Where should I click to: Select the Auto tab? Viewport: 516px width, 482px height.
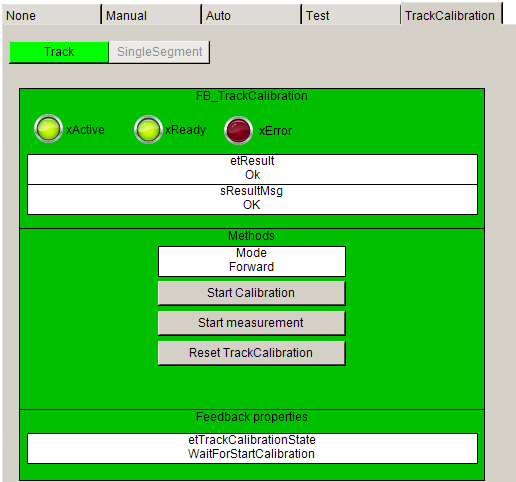click(x=251, y=15)
